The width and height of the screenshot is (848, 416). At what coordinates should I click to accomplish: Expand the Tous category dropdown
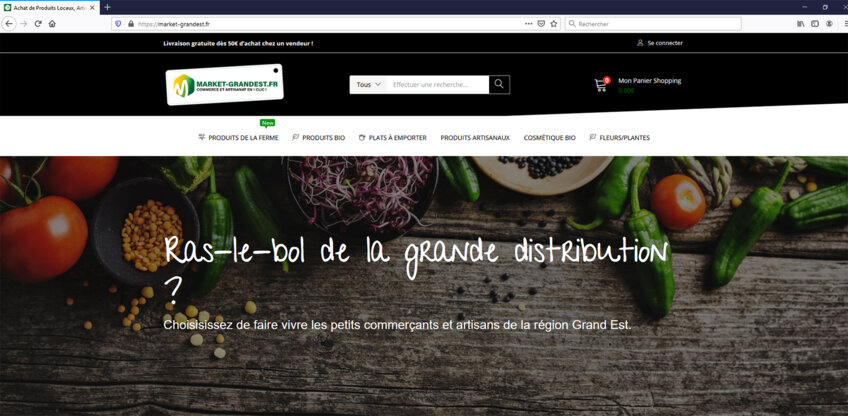368,85
